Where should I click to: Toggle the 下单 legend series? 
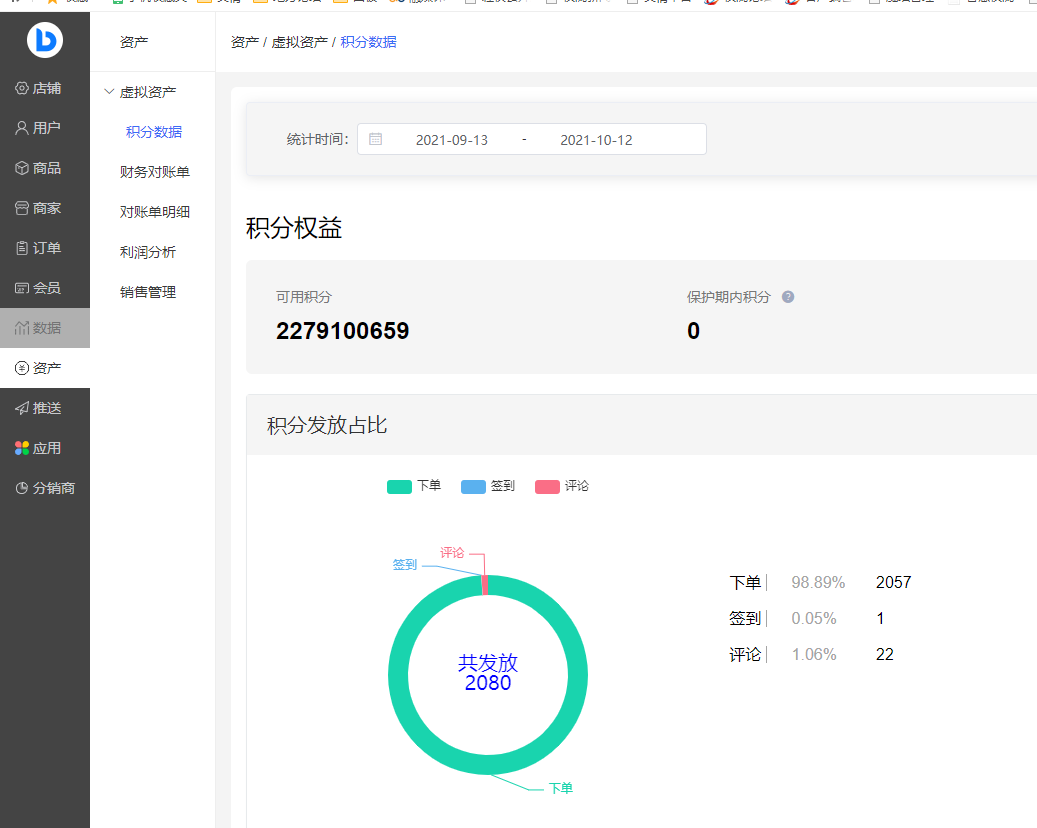(414, 486)
